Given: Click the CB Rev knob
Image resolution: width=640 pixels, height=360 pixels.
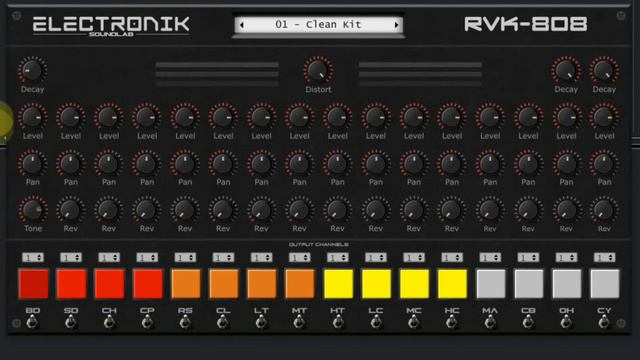Looking at the screenshot, I should point(528,210).
